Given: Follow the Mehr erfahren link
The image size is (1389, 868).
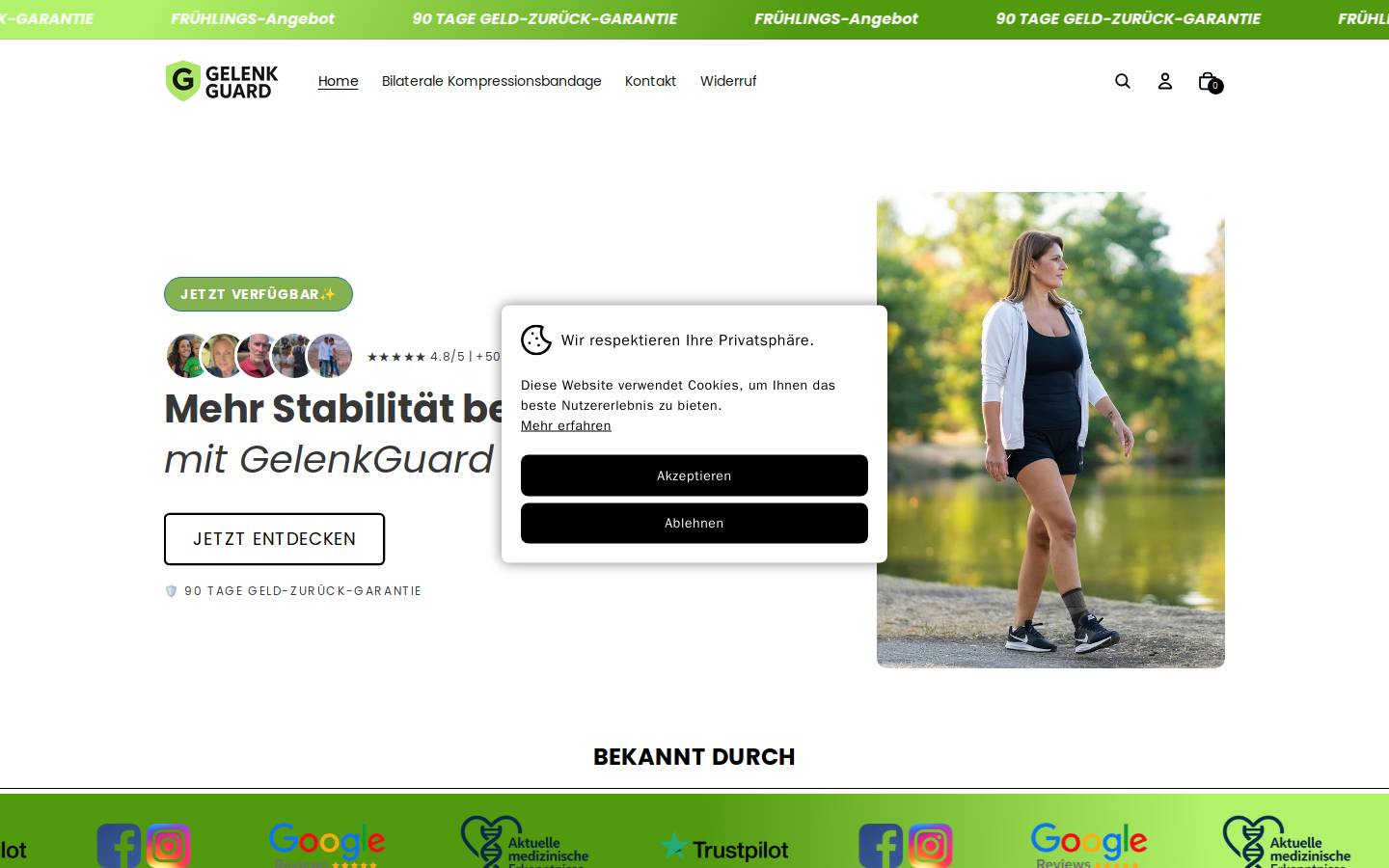Looking at the screenshot, I should (566, 425).
